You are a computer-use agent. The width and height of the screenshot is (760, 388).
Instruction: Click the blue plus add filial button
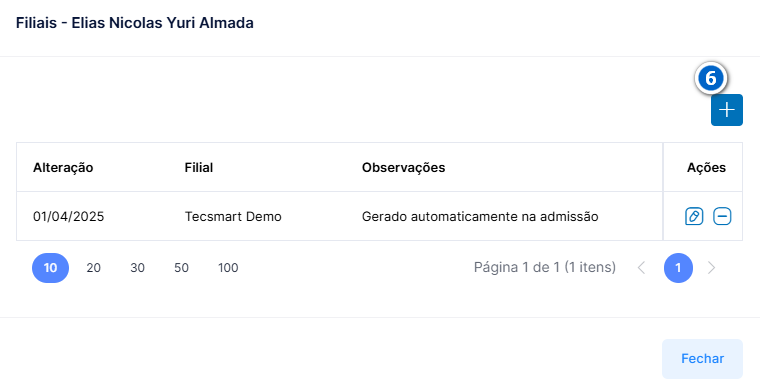727,110
